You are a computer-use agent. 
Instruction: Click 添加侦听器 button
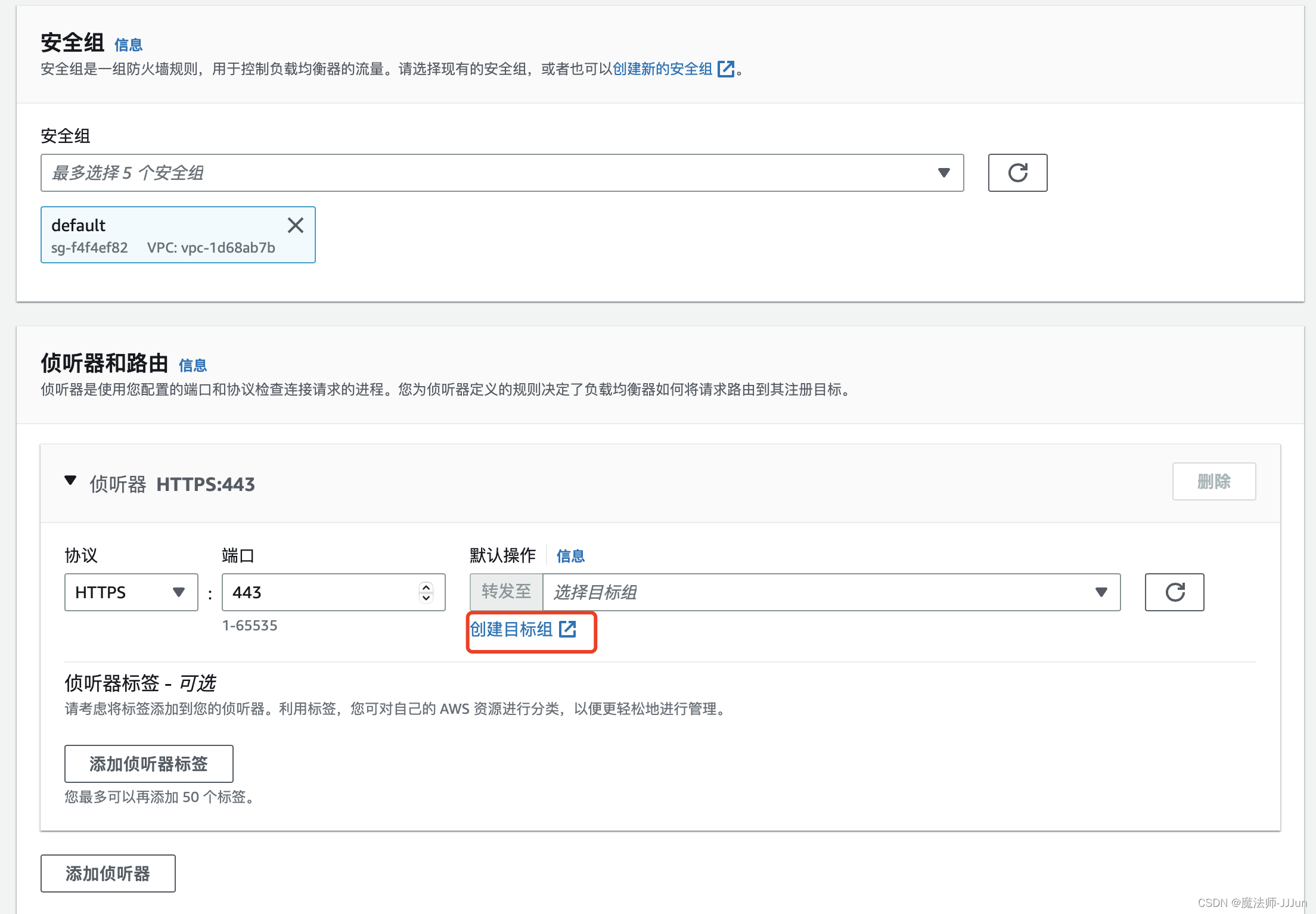coord(108,873)
